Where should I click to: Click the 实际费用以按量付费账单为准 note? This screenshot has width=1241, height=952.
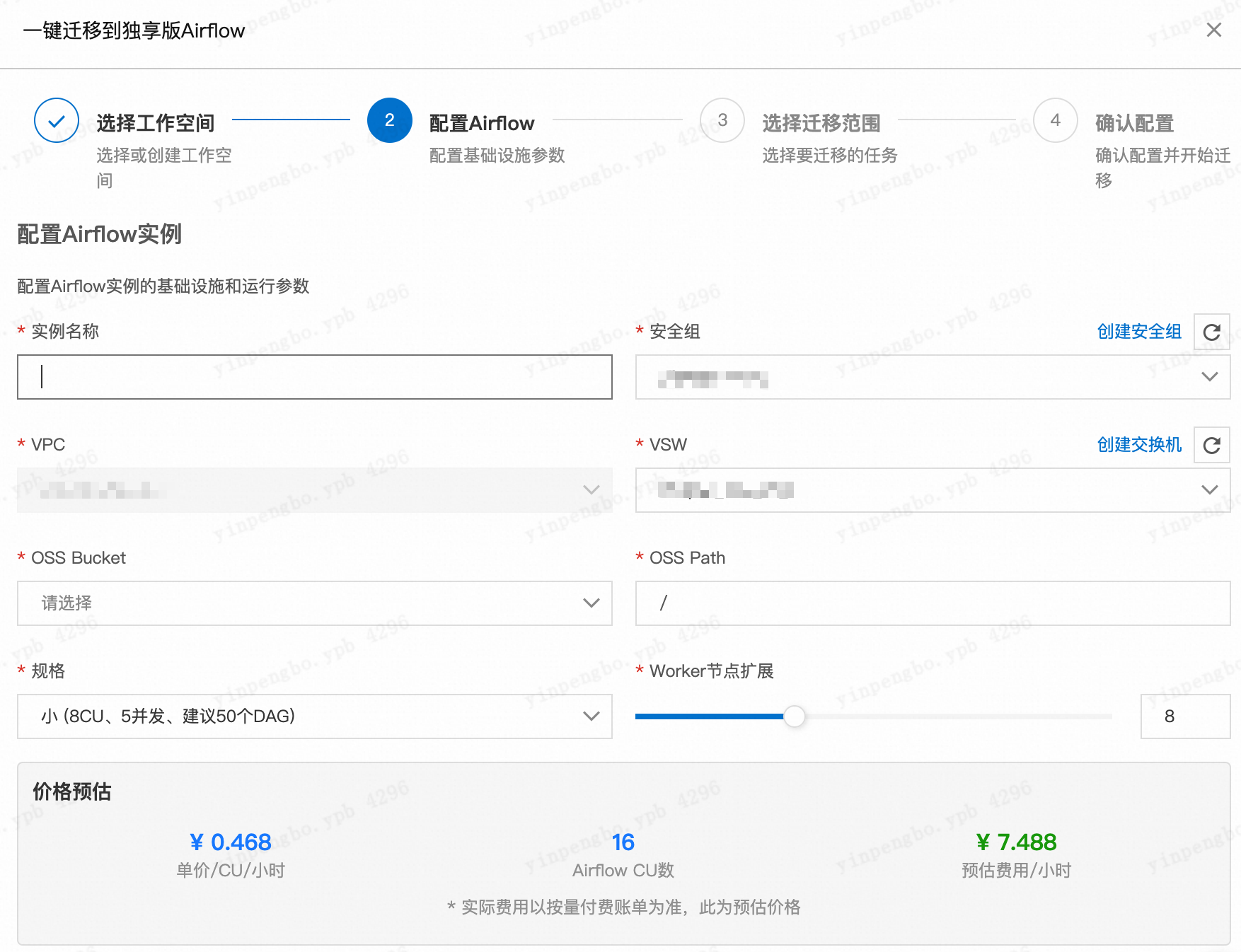pos(623,907)
